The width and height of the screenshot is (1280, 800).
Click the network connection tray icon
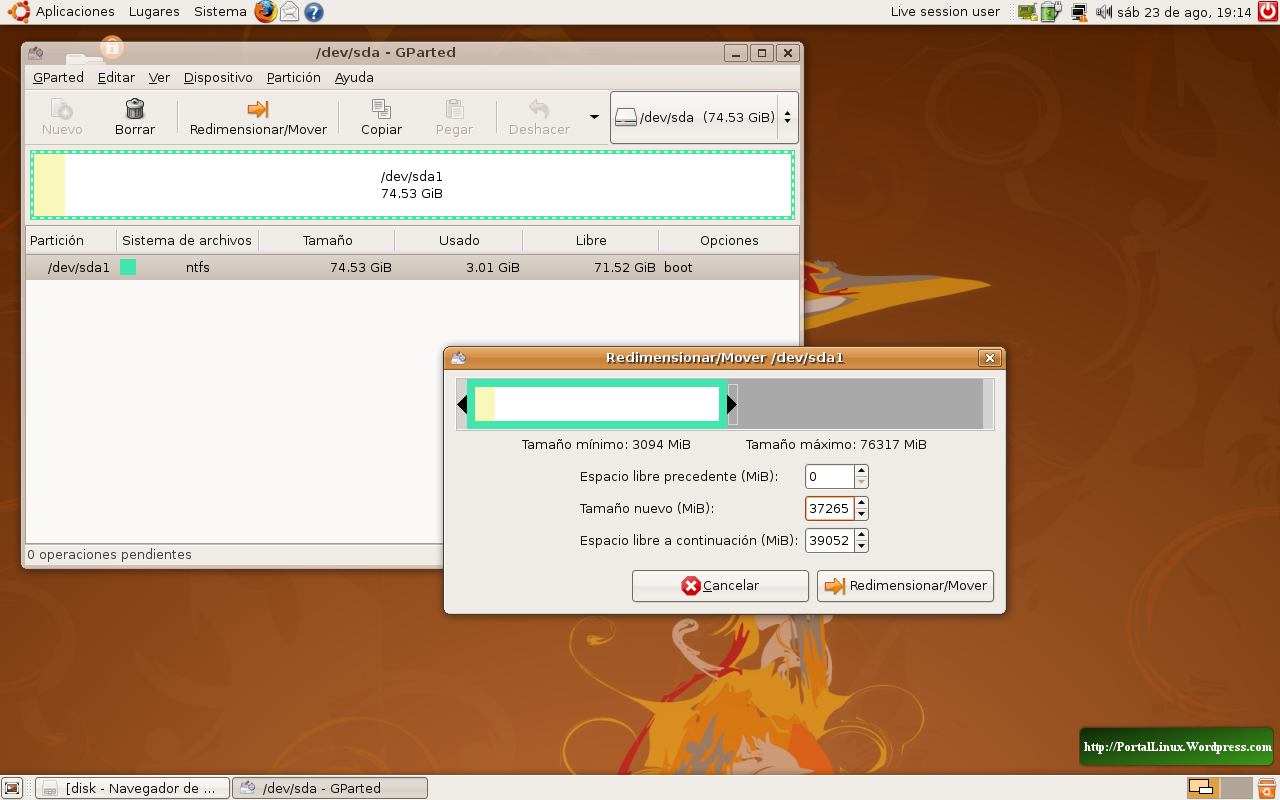(x=1079, y=12)
